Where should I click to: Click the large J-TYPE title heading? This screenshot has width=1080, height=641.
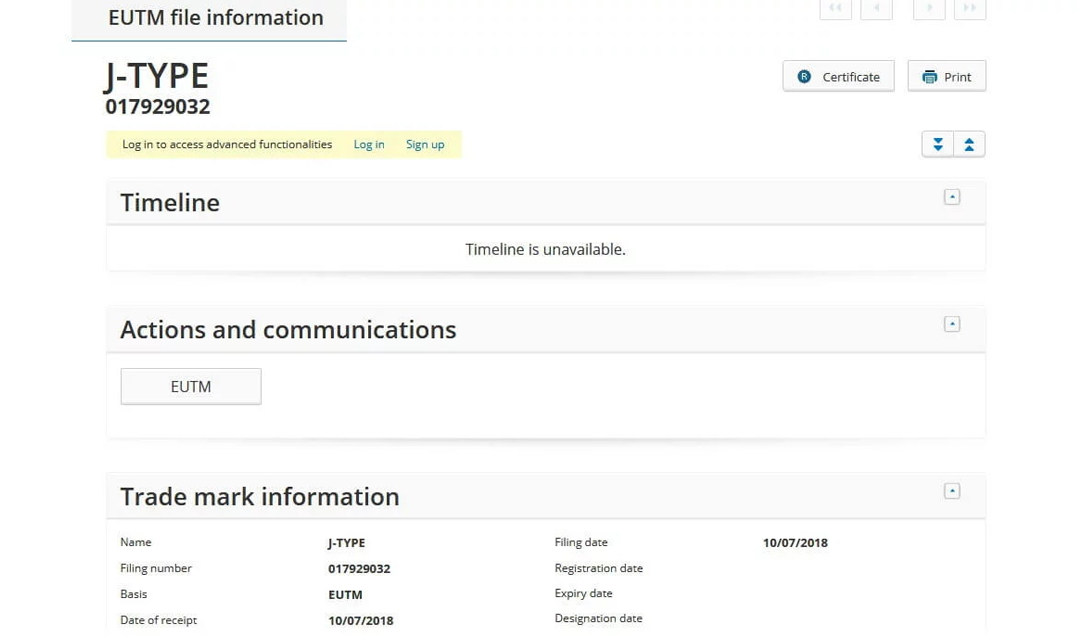[157, 76]
